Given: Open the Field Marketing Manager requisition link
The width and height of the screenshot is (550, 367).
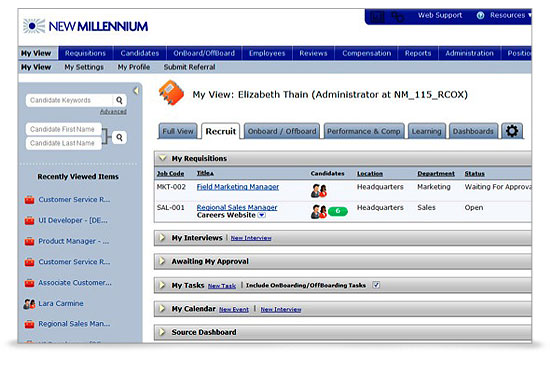Looking at the screenshot, I should pyautogui.click(x=238, y=187).
